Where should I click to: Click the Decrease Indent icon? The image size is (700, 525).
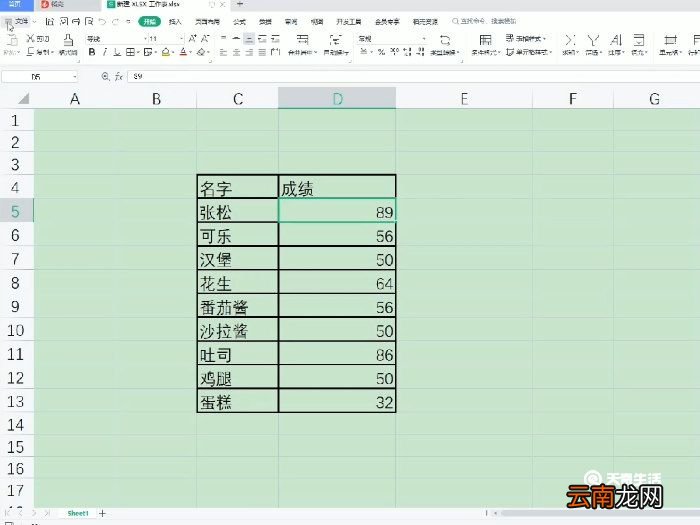tap(262, 38)
